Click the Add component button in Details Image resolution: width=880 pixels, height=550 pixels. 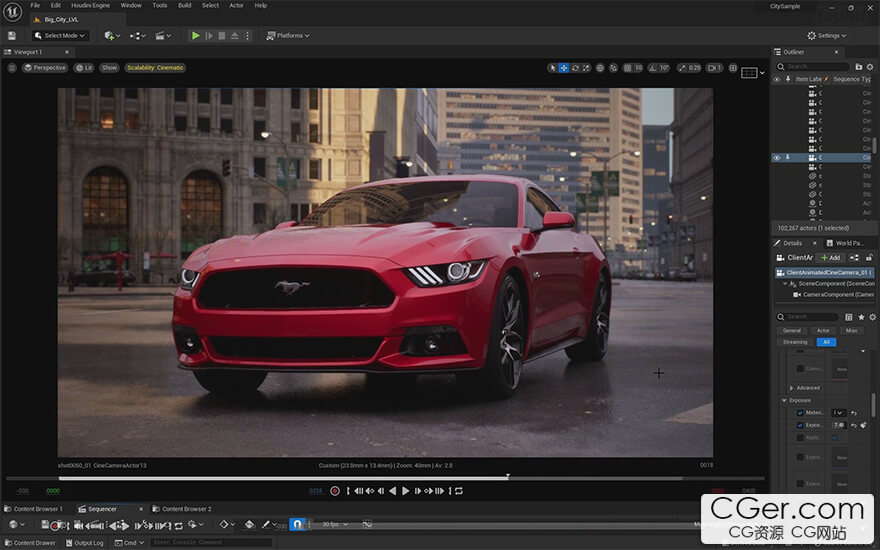tap(831, 258)
